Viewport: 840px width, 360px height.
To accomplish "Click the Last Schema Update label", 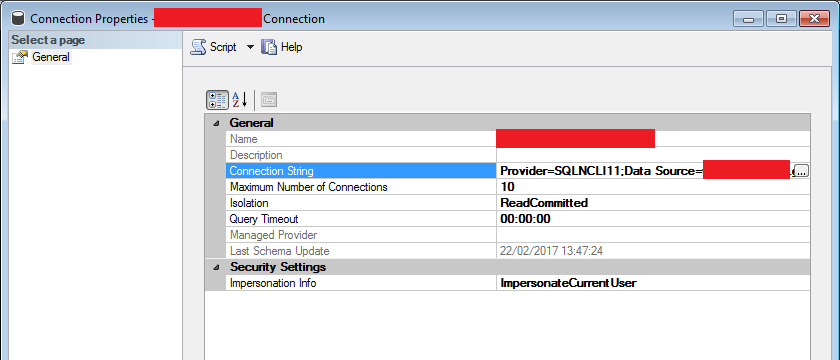I will 280,251.
